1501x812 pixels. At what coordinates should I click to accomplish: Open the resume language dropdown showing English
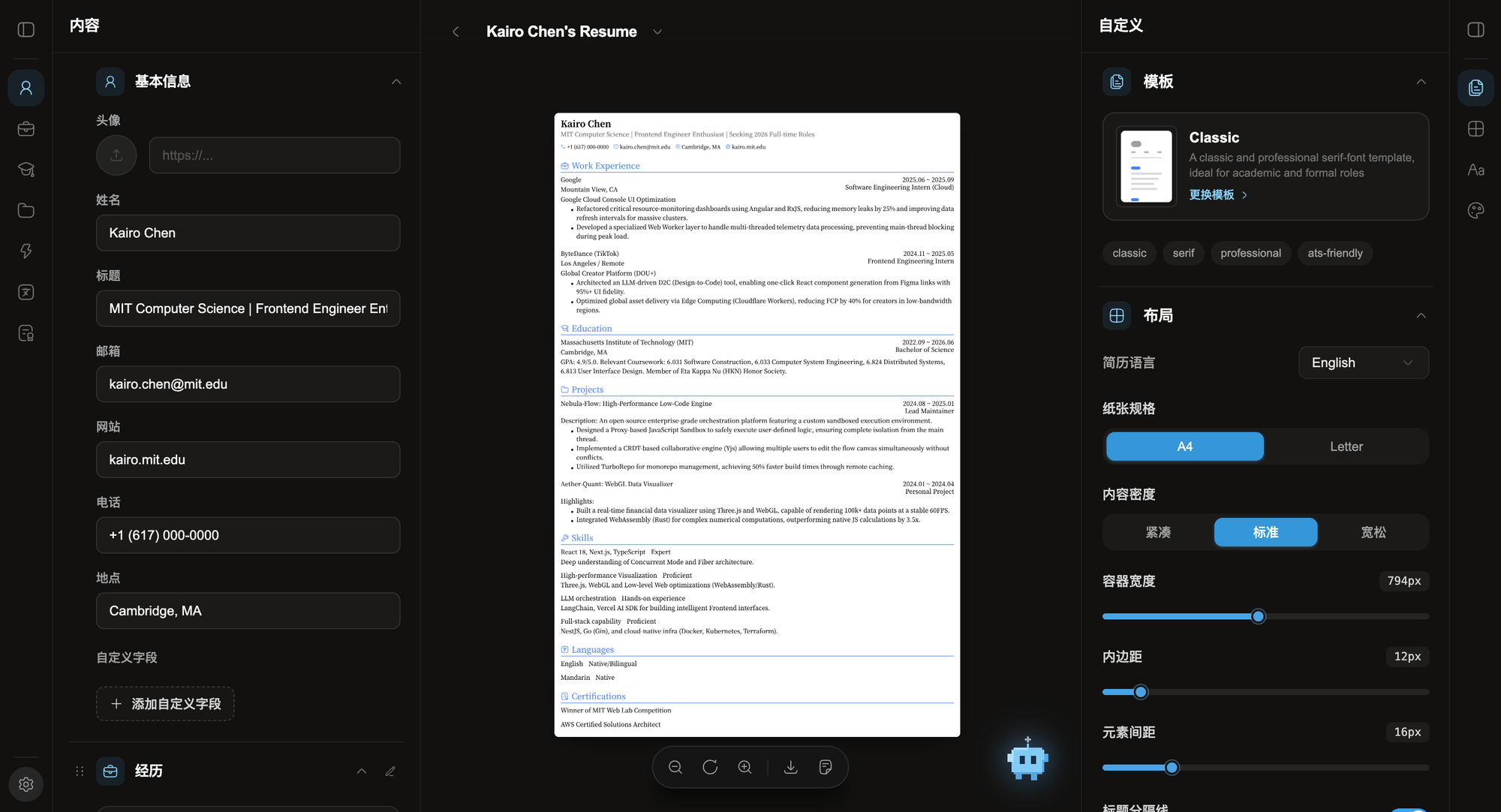point(1364,362)
